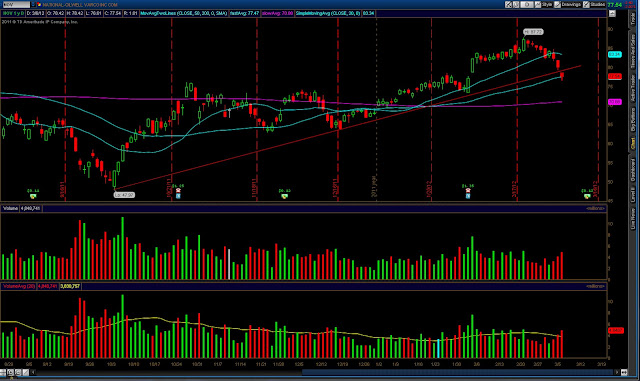
Task: Collapse chart header with up-arrow button
Action: [612, 13]
